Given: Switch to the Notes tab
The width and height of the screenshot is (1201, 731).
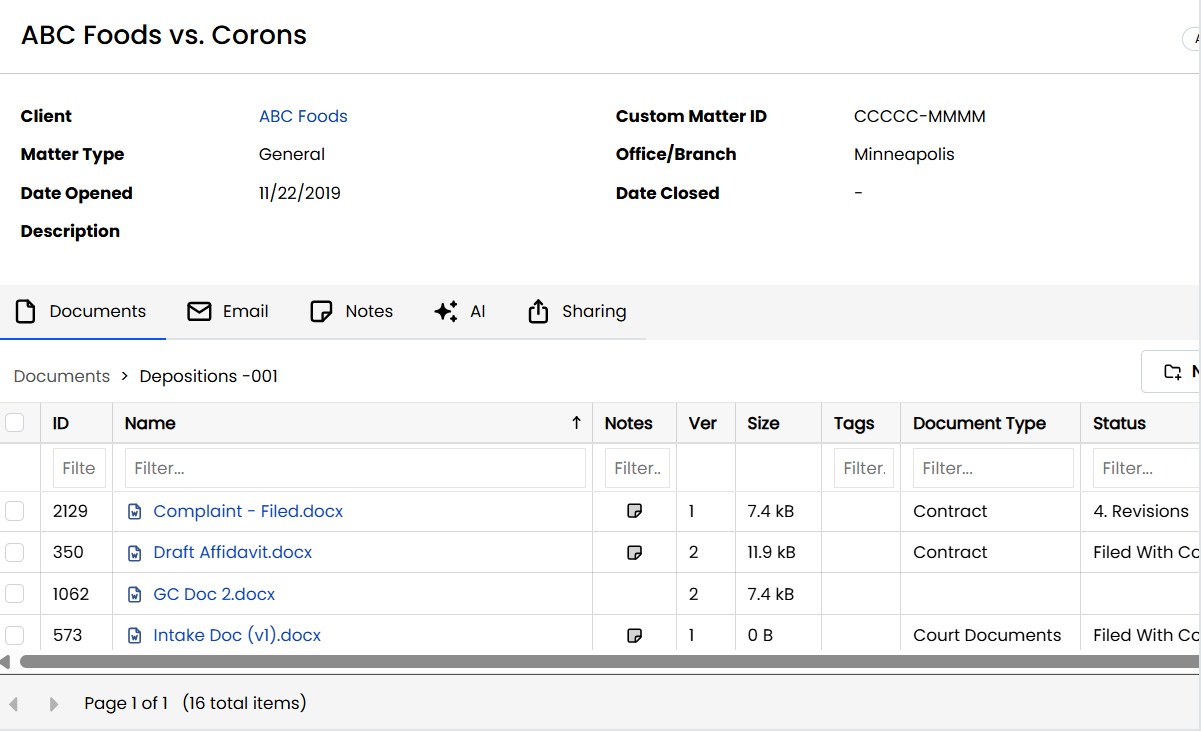Looking at the screenshot, I should click(x=351, y=311).
